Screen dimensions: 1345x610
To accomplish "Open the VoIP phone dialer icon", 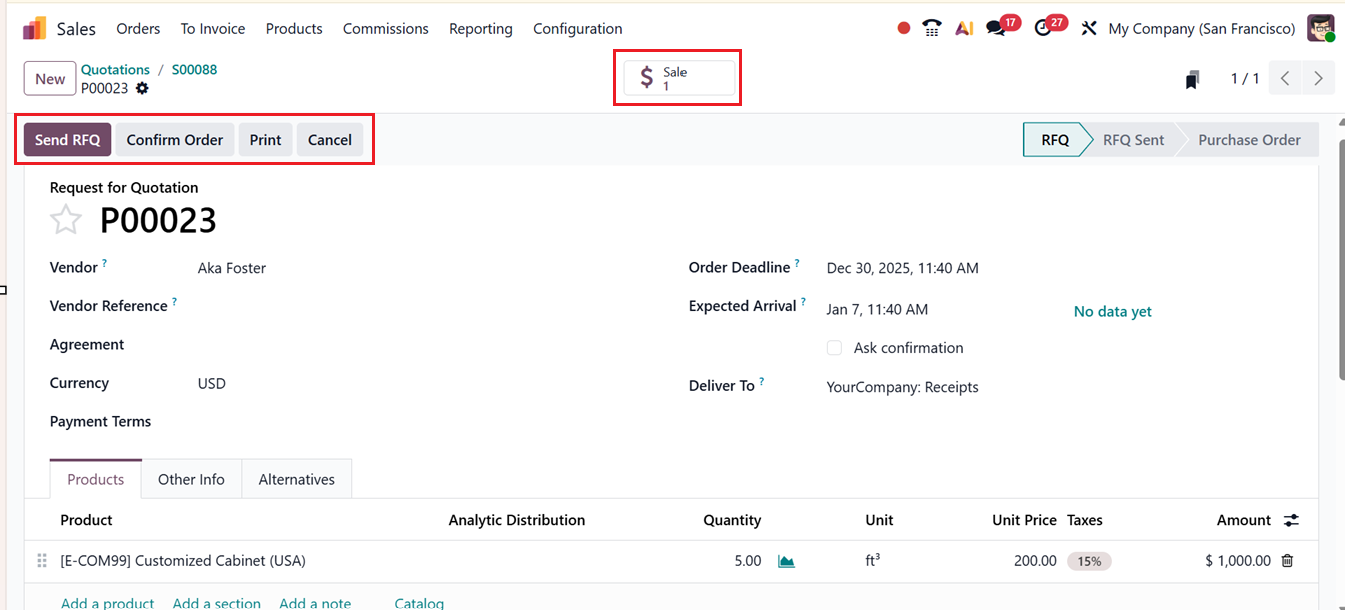I will pos(932,28).
